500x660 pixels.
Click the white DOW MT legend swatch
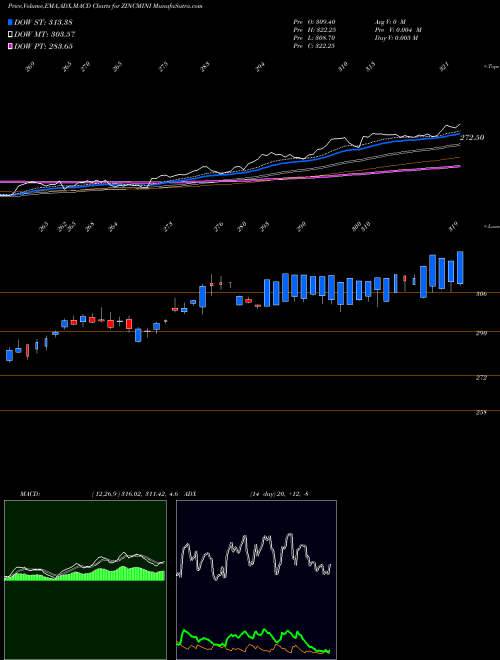click(10, 34)
